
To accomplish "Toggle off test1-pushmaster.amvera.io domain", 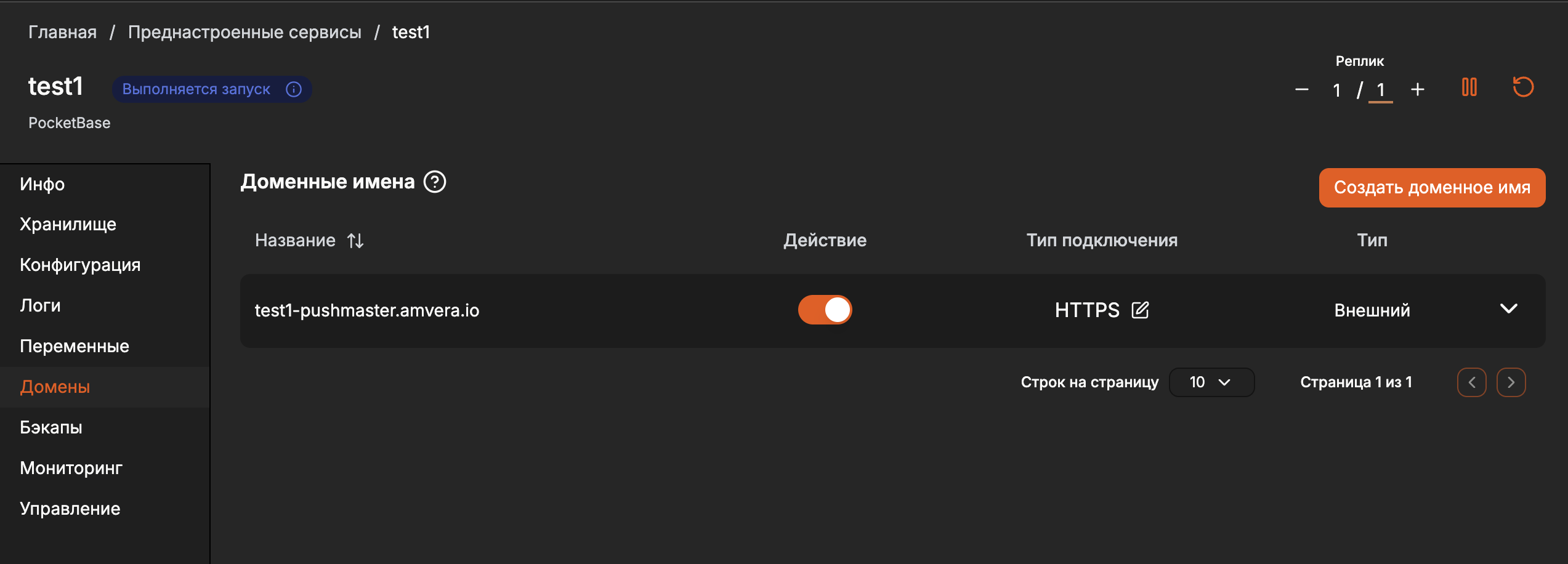I will [x=825, y=310].
